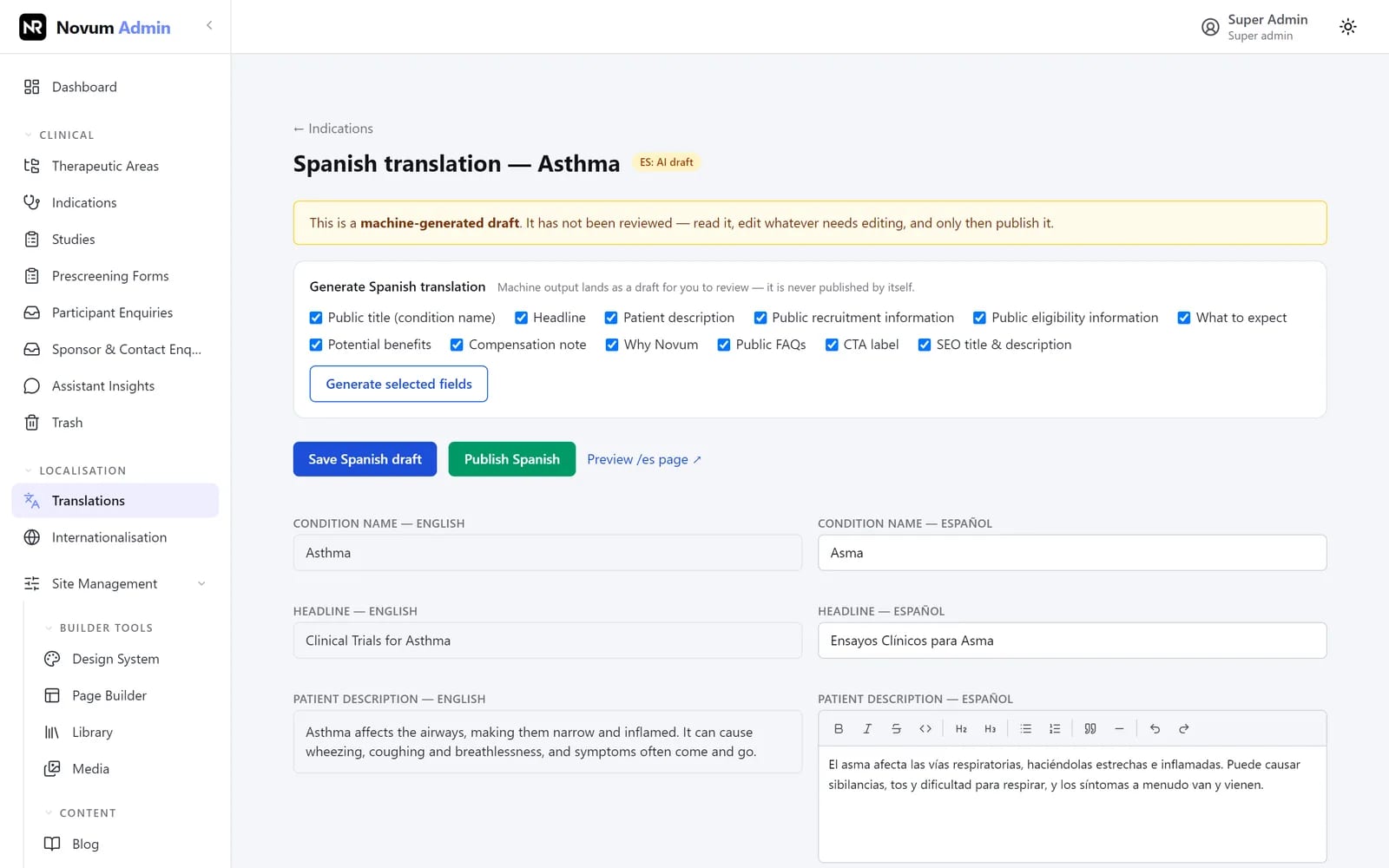Undo the last edit in the editor
1389x868 pixels.
click(1155, 729)
